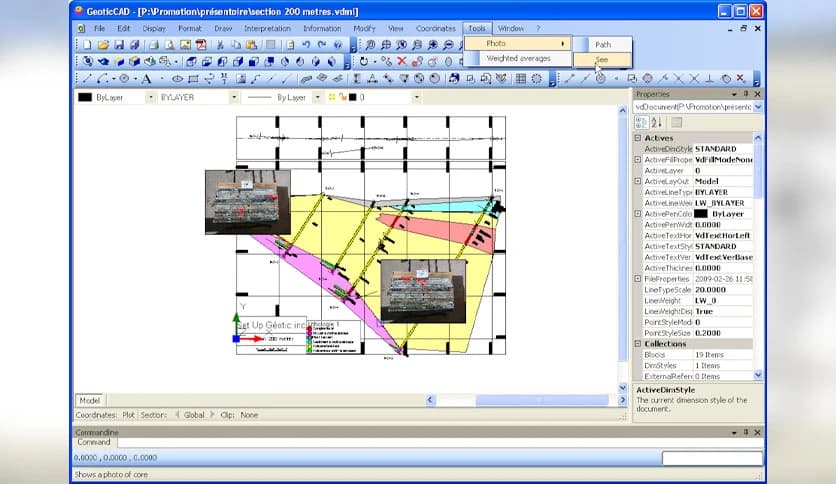Viewport: 836px width, 484px height.
Task: Click the Redo arrow icon
Action: click(x=321, y=45)
